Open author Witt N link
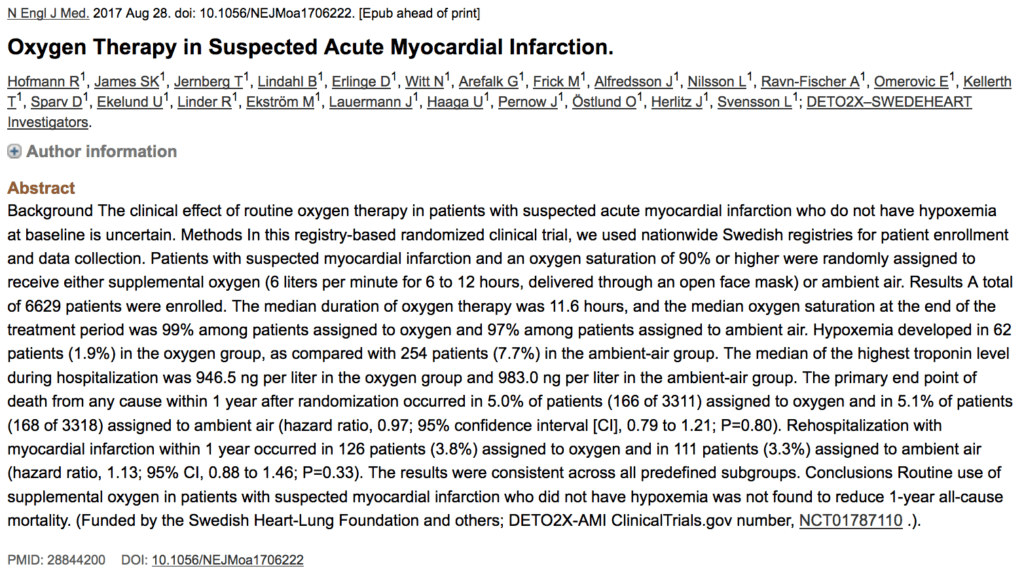Screen dimensions: 1024x575 click(424, 82)
